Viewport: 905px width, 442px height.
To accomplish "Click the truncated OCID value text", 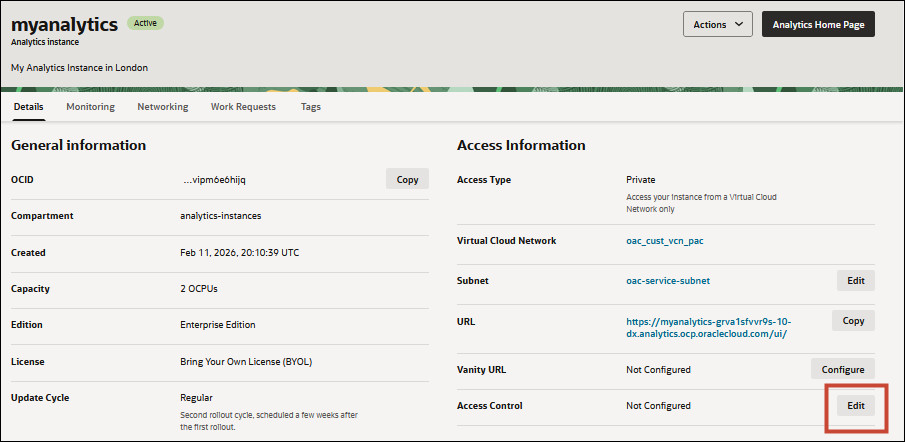I will pos(214,180).
